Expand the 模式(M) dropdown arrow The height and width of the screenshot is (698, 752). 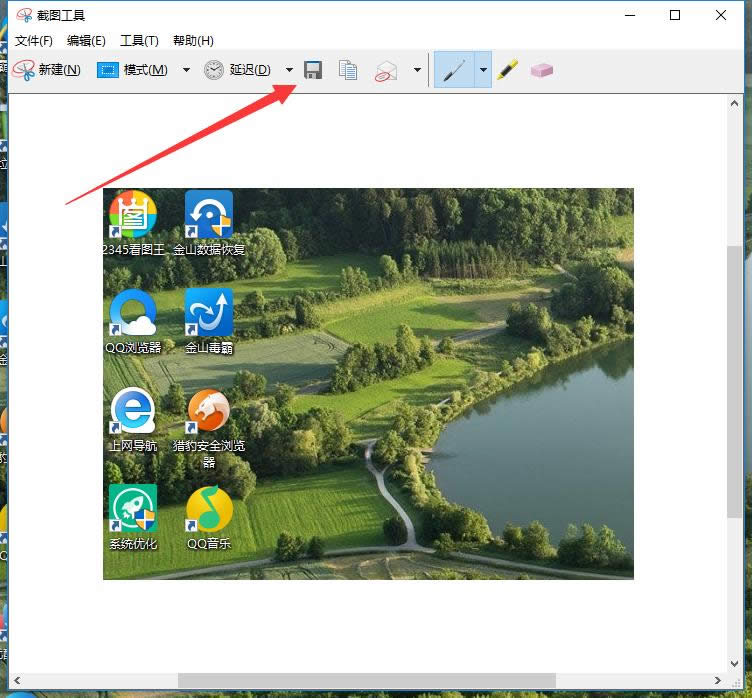point(186,70)
